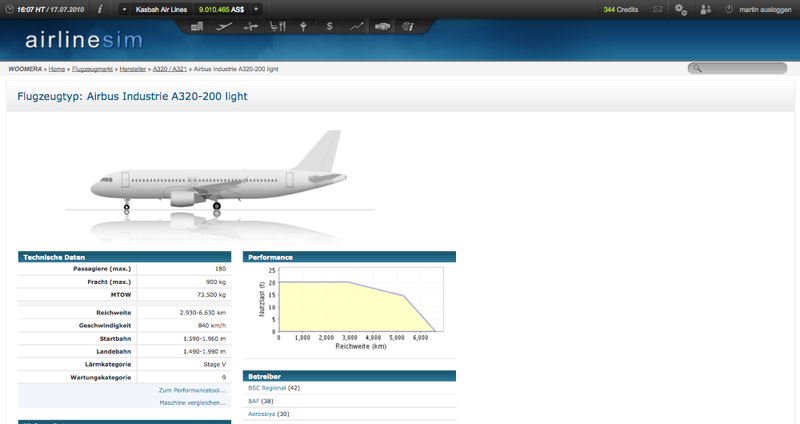The image size is (800, 424).
Task: Click the Passagiere (max.) value 180
Action: tap(220, 269)
